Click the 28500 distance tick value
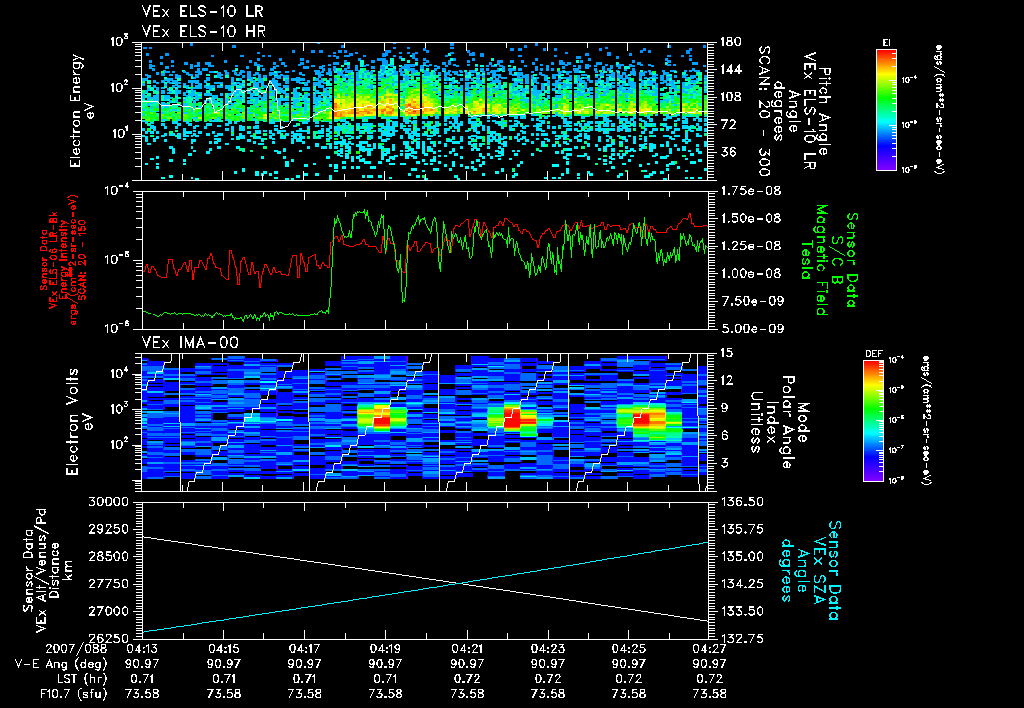 point(108,556)
